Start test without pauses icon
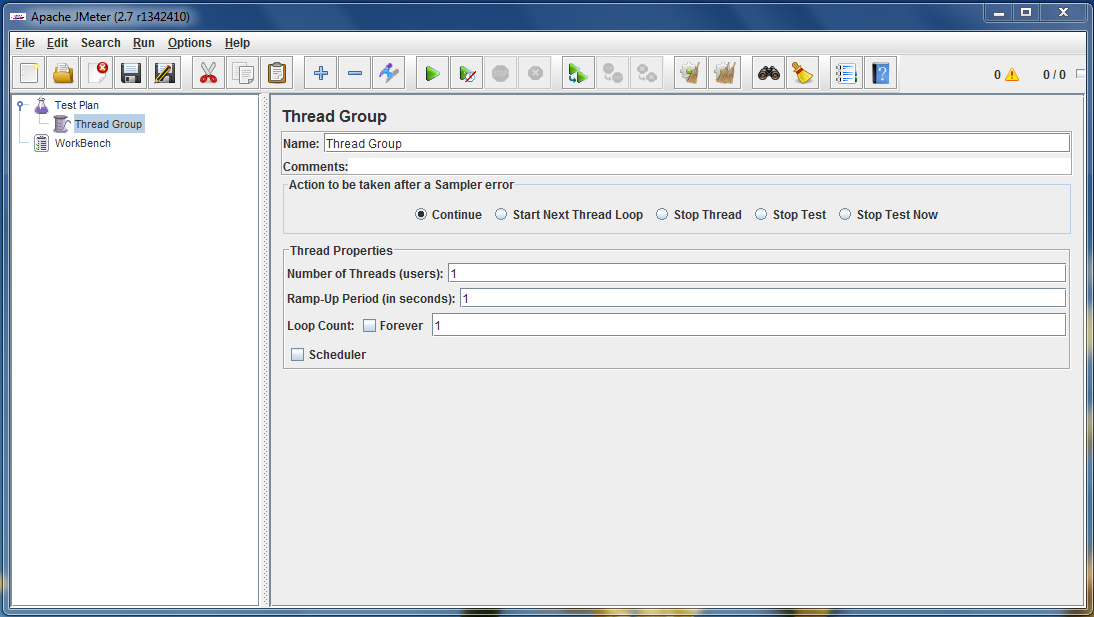The height and width of the screenshot is (617, 1094). click(467, 73)
